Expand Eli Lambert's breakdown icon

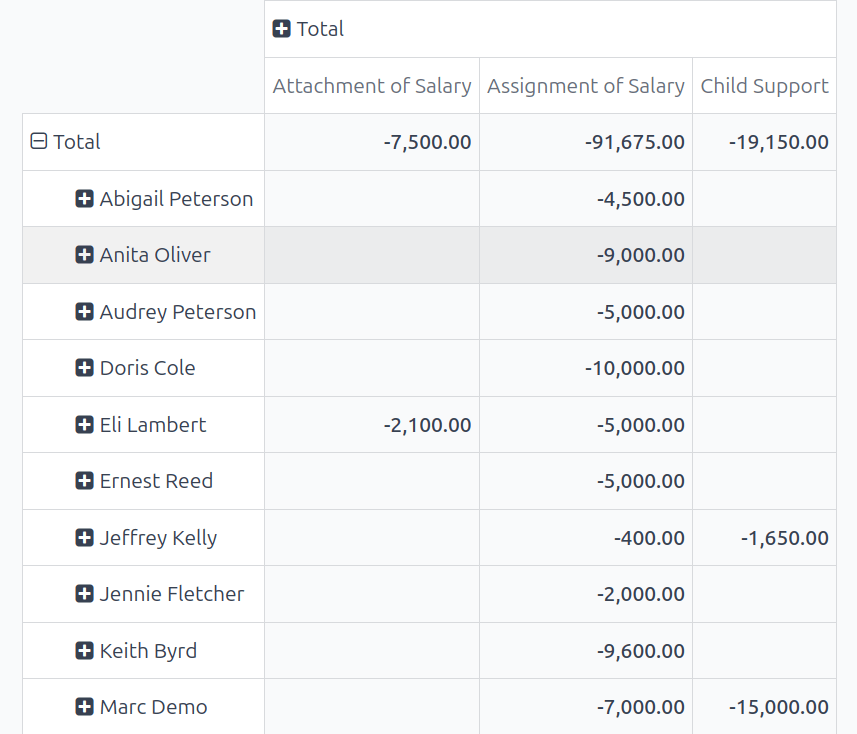point(84,424)
